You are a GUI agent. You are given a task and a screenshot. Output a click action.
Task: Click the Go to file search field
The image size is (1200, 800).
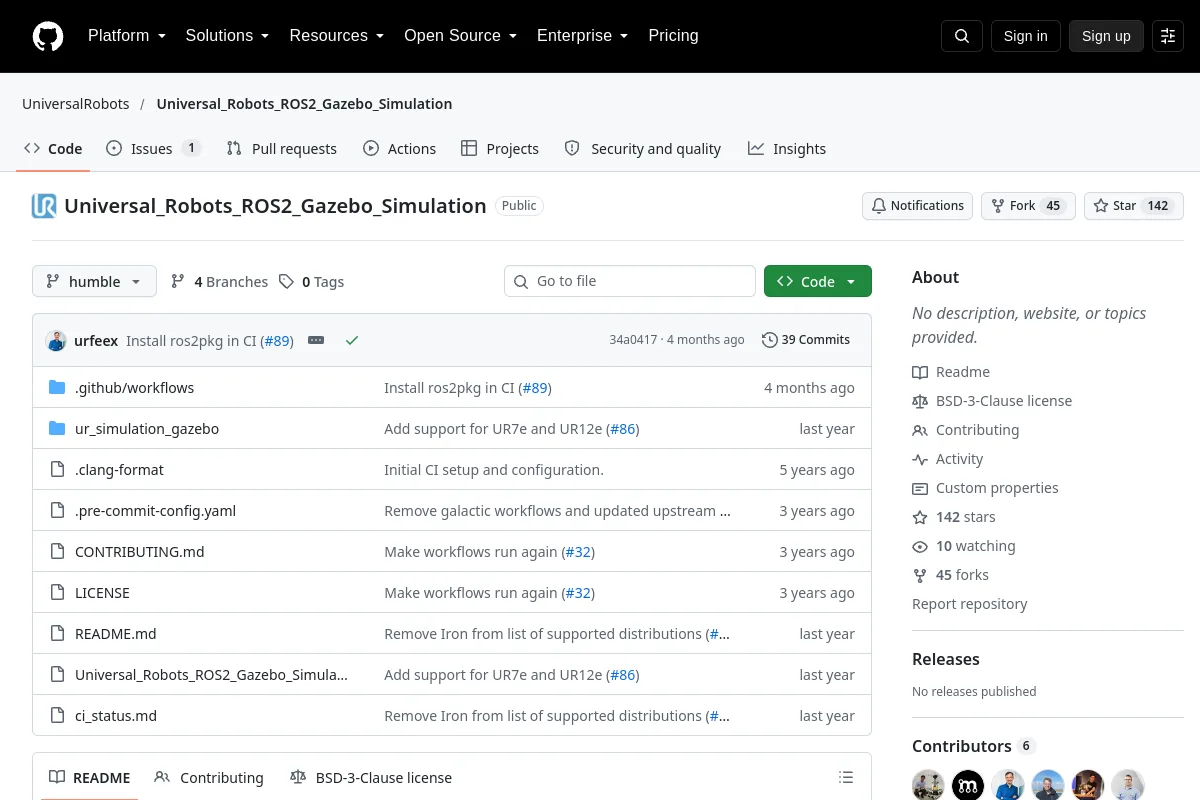pyautogui.click(x=630, y=281)
